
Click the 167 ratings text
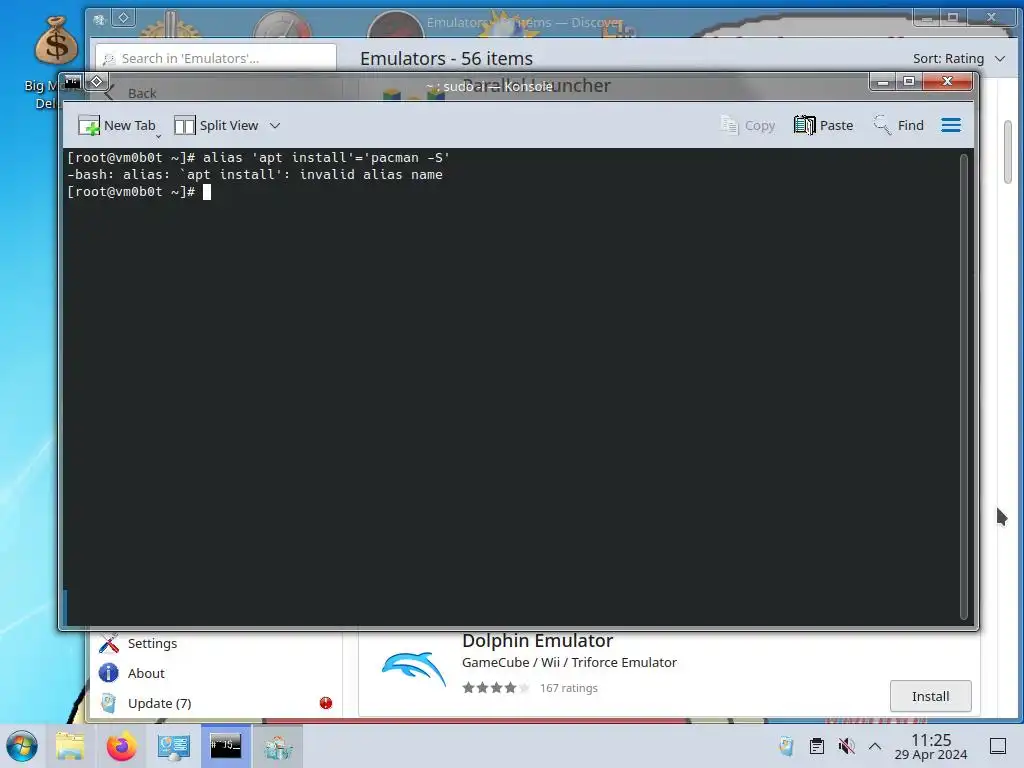[569, 688]
